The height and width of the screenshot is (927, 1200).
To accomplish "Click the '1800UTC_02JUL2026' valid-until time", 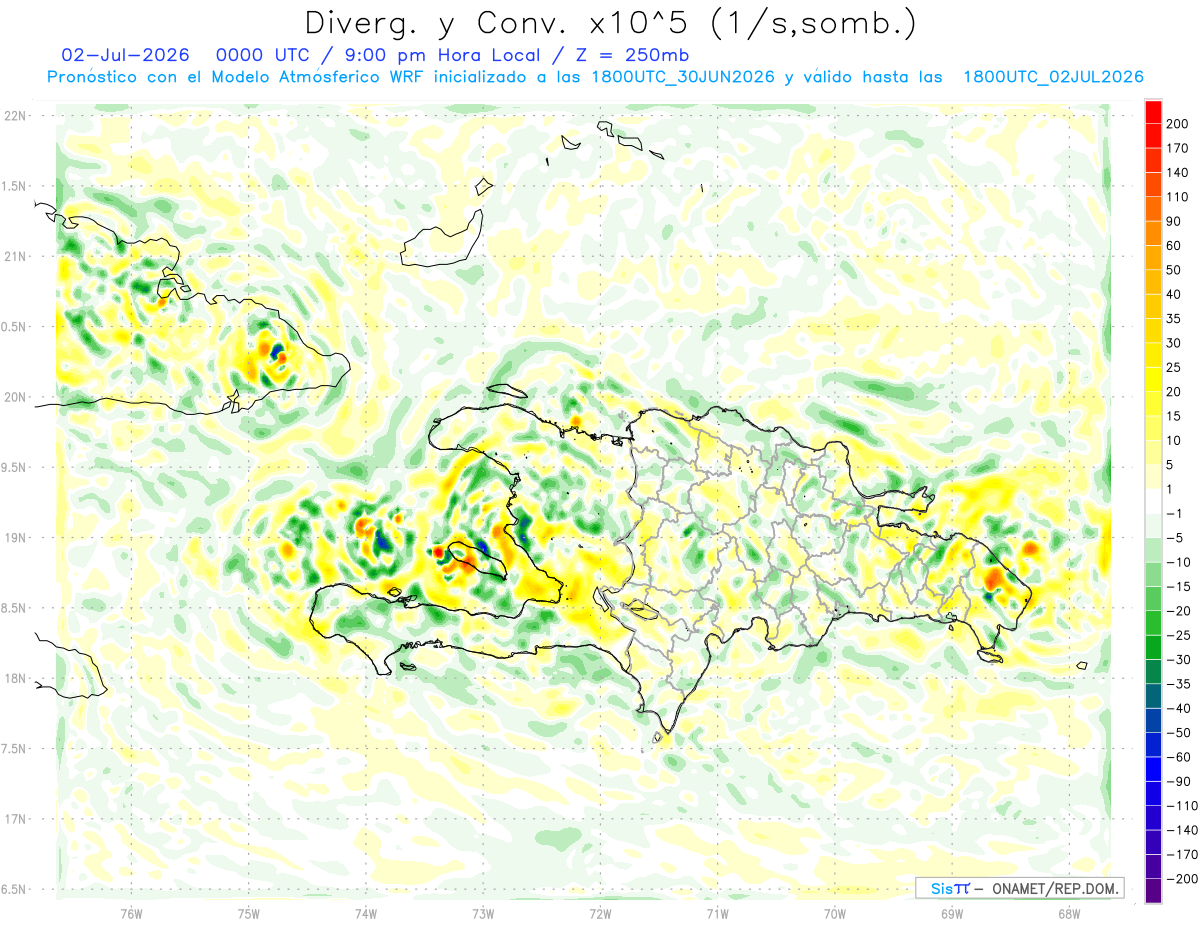I will coord(1053,77).
